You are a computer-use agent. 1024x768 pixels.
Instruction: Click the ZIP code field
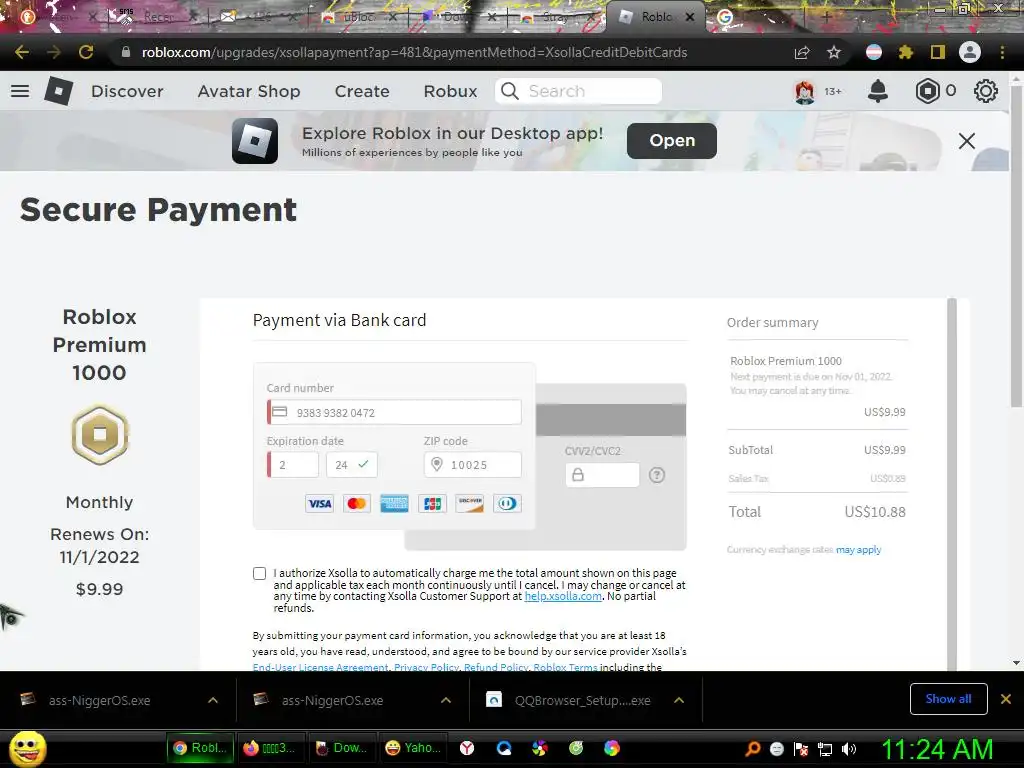coord(473,465)
